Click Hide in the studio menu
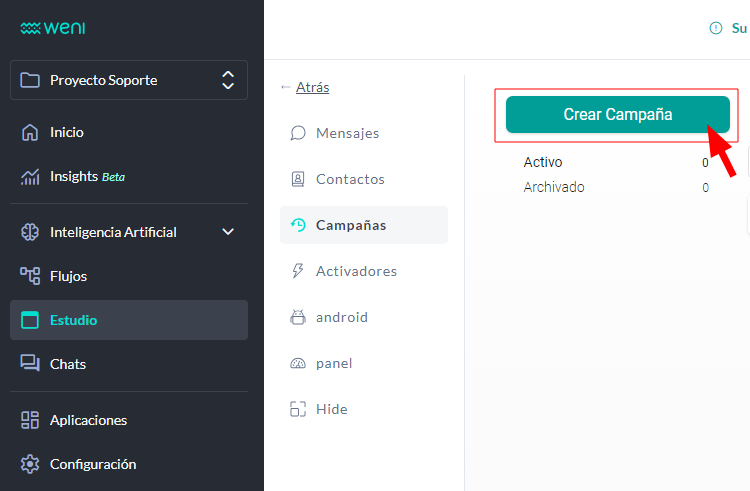750x491 pixels. point(364,409)
